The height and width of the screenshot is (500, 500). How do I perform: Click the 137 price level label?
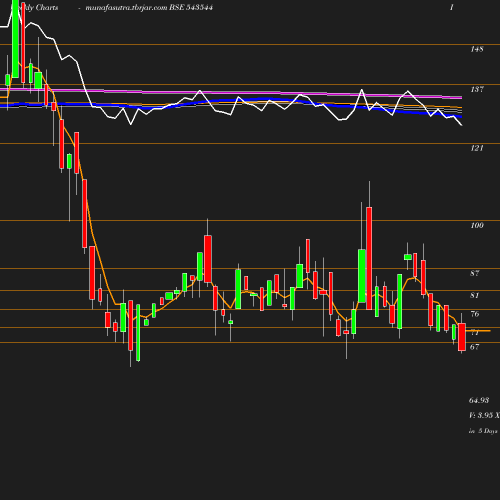click(477, 89)
